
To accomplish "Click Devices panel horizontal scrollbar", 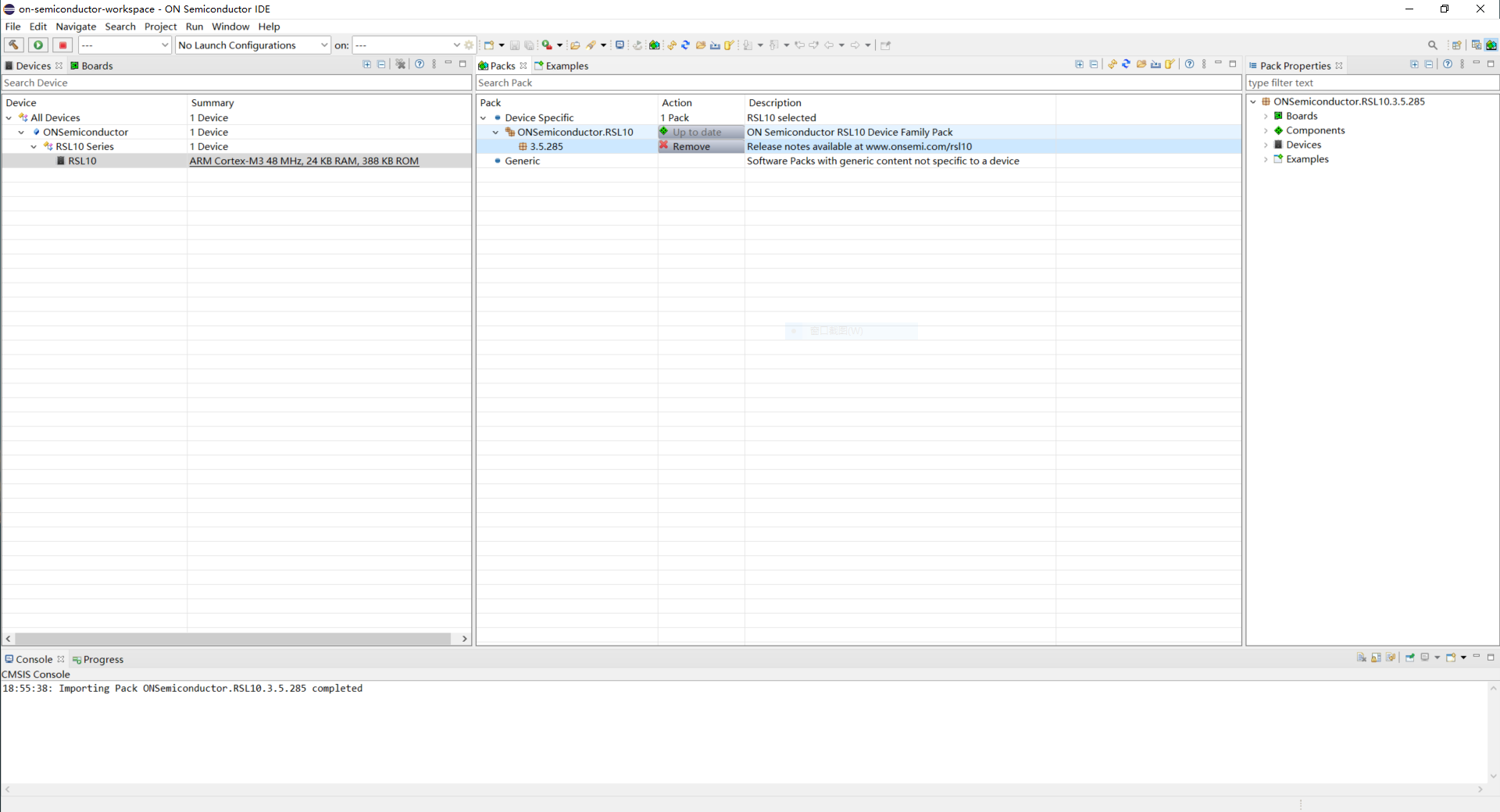I will point(233,639).
